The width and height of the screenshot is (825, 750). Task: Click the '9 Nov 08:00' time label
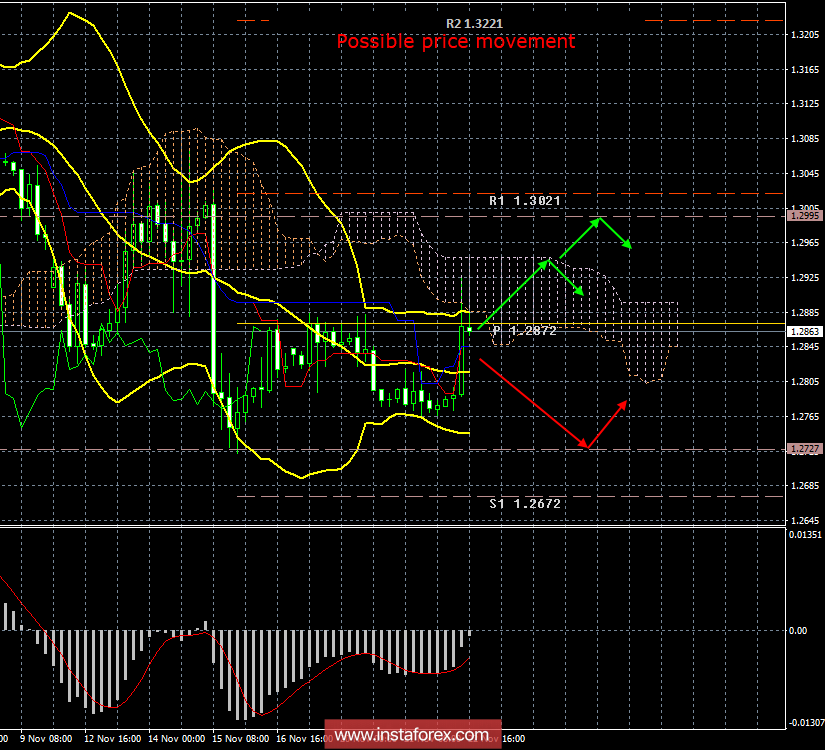(x=46, y=738)
